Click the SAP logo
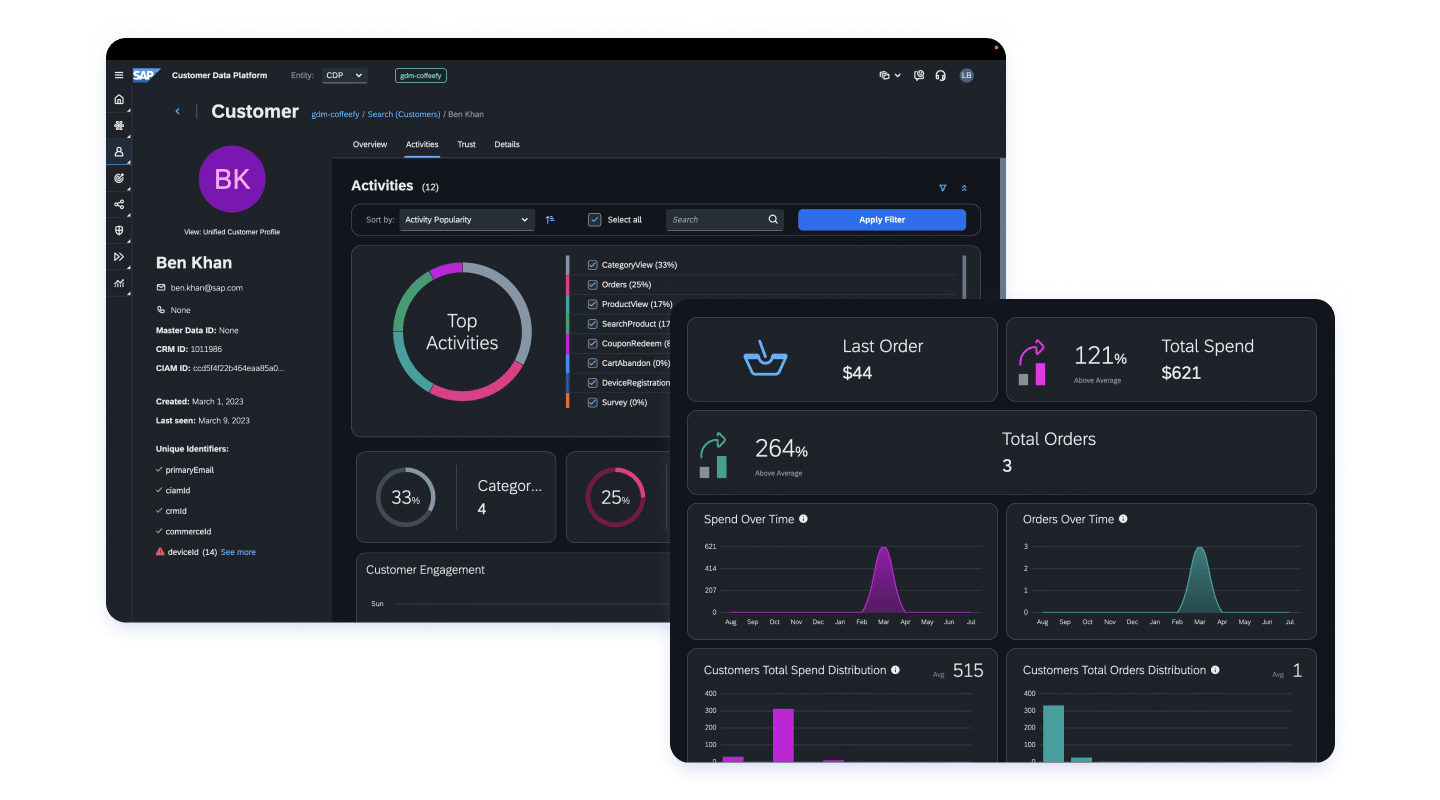Image resolution: width=1440 pixels, height=800 pixels. click(x=146, y=75)
